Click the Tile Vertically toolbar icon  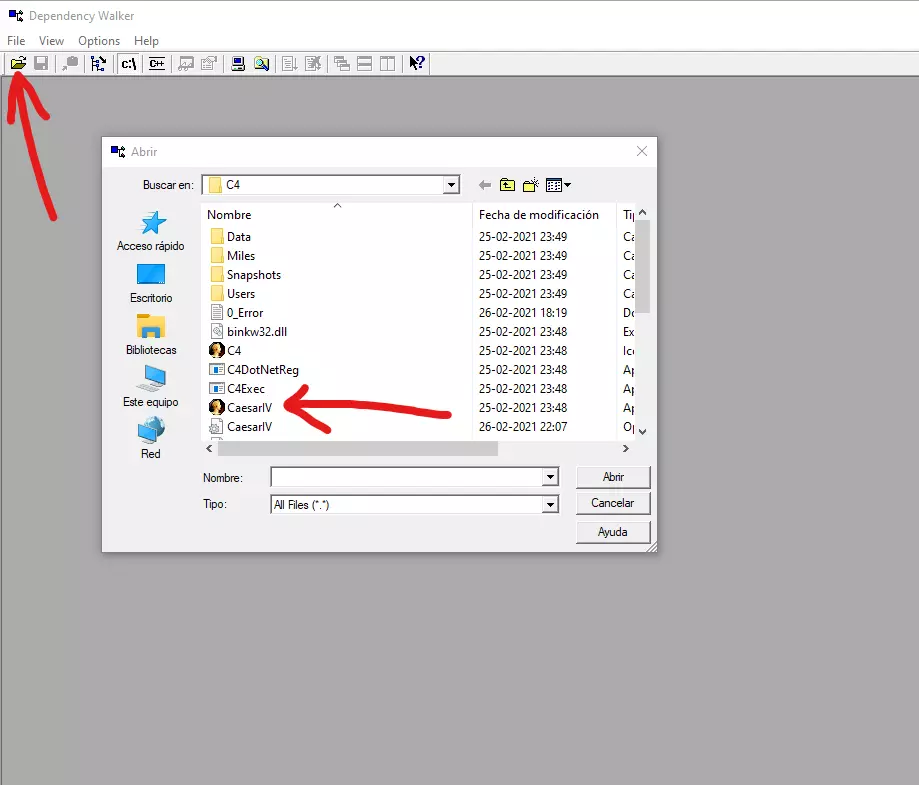pos(387,63)
